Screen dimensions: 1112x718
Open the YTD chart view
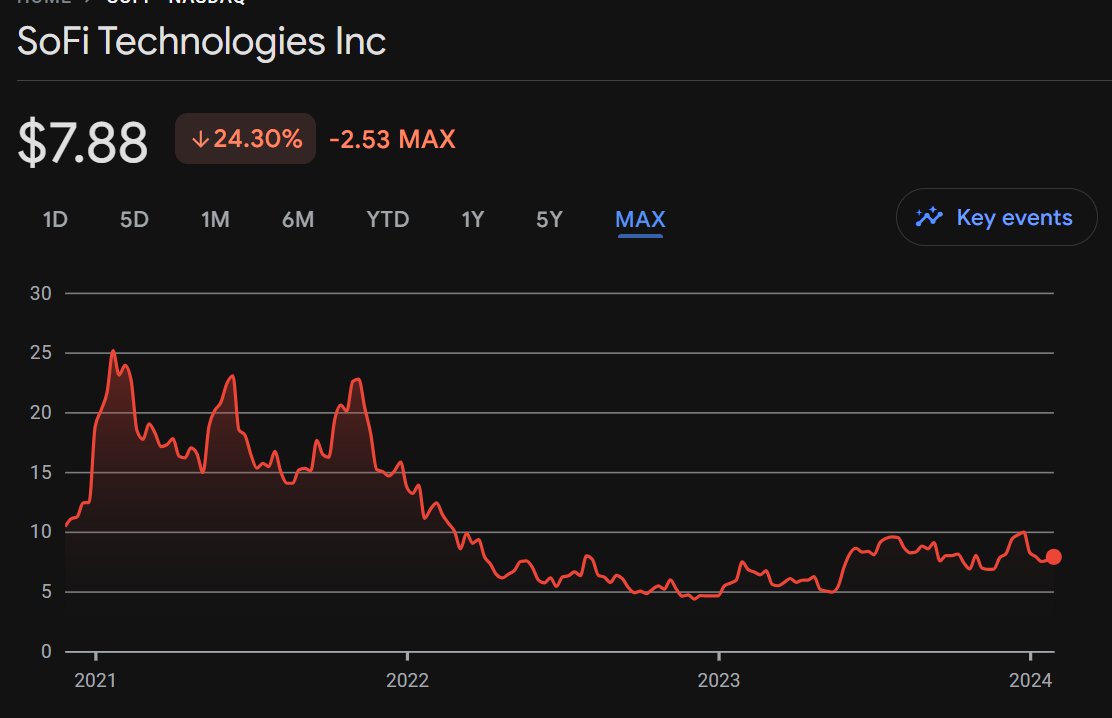(388, 219)
